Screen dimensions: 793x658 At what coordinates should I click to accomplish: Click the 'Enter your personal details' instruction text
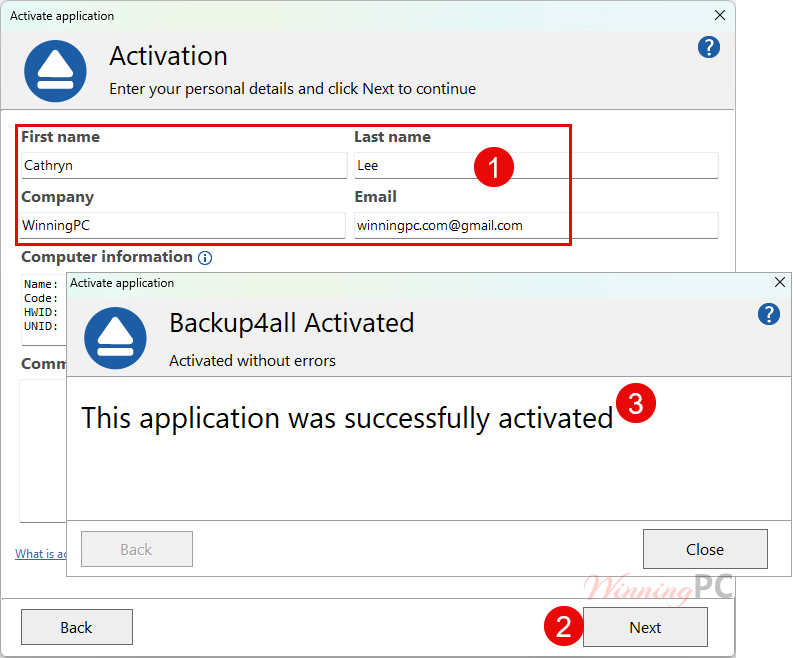[x=292, y=89]
